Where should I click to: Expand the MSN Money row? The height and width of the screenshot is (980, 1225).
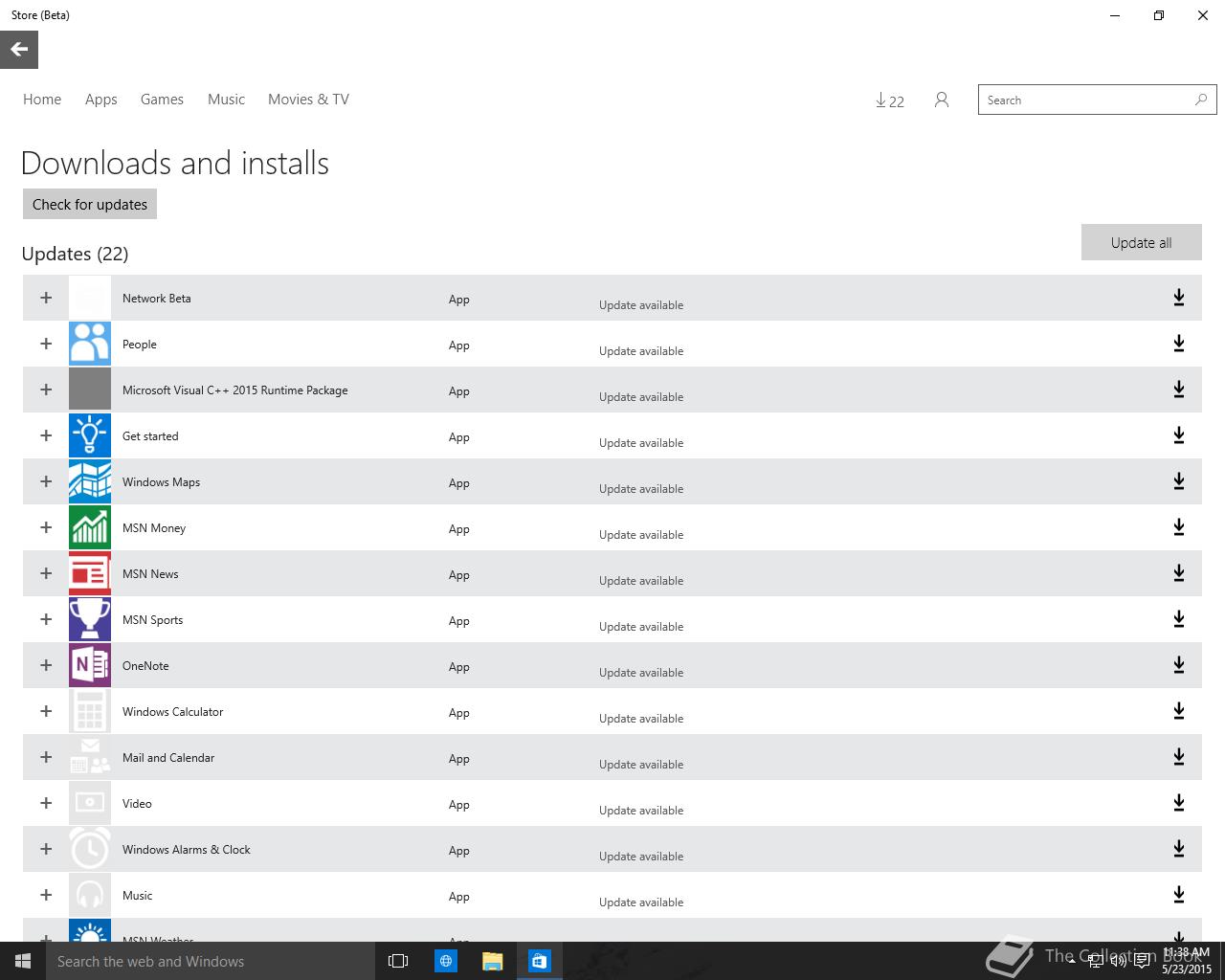coord(46,527)
